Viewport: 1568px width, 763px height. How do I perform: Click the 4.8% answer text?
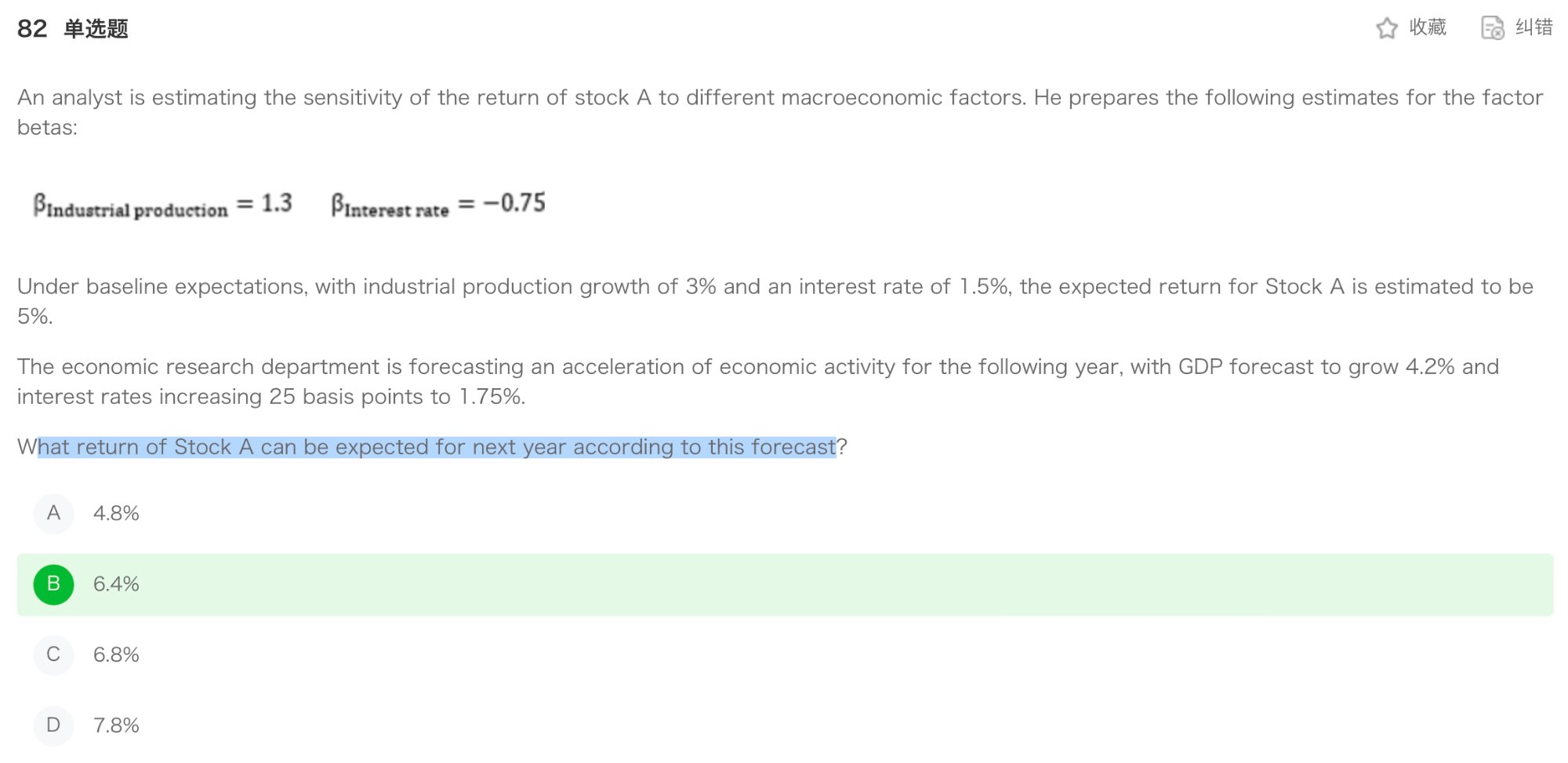coord(116,514)
